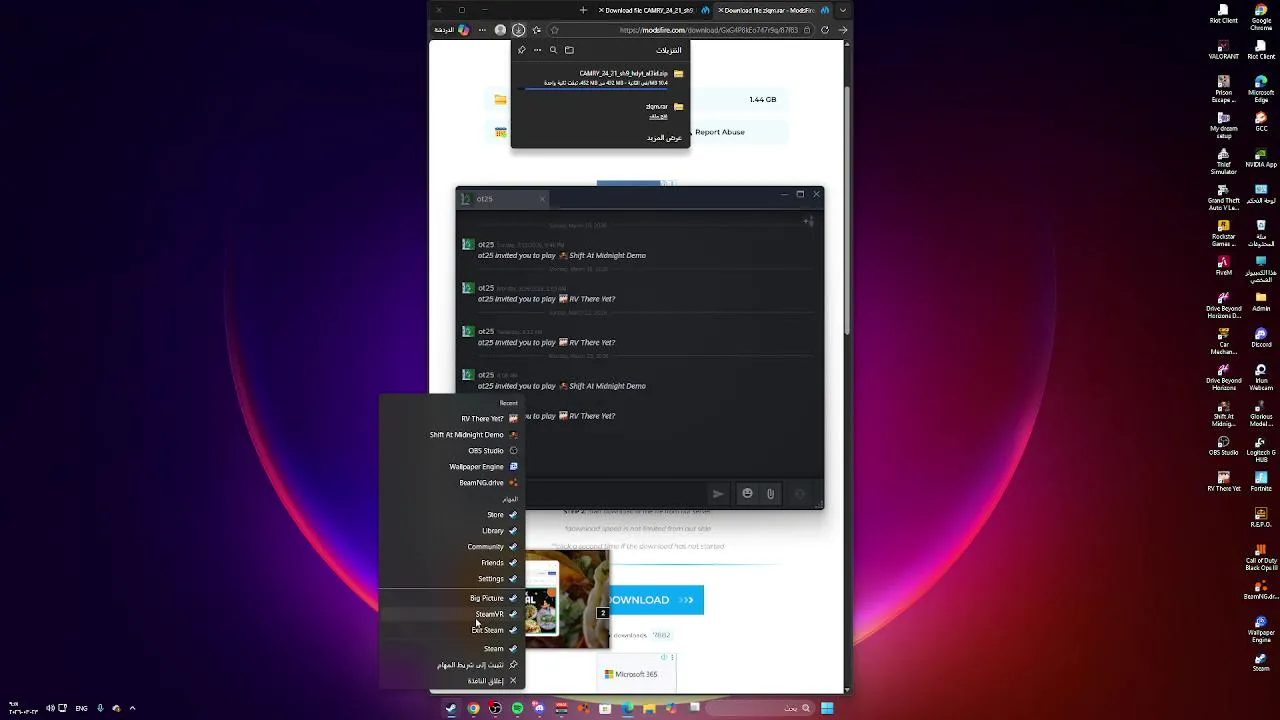
Task: Click the blue DOWNLOAD button
Action: point(655,600)
